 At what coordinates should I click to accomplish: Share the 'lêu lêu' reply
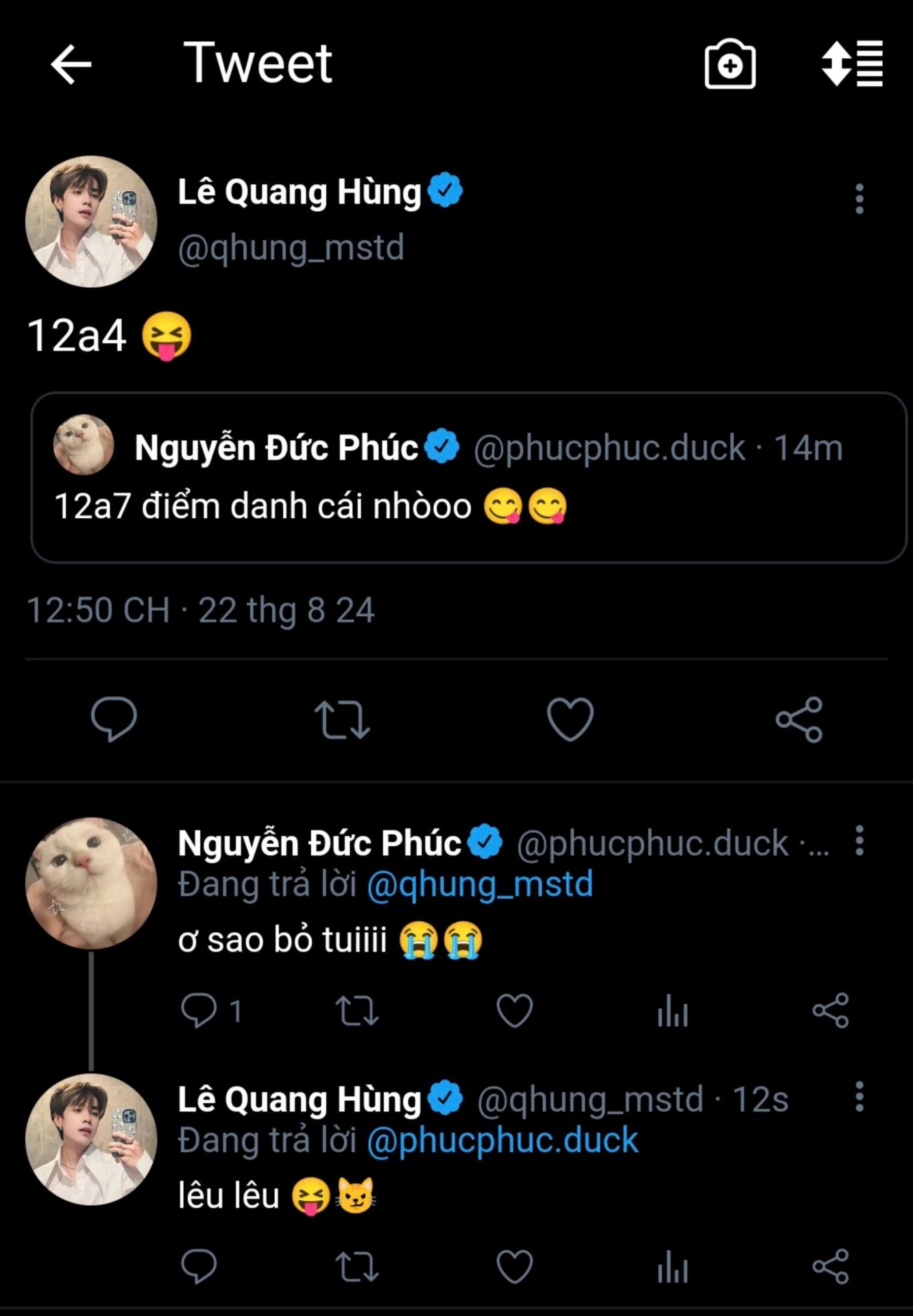click(830, 1266)
